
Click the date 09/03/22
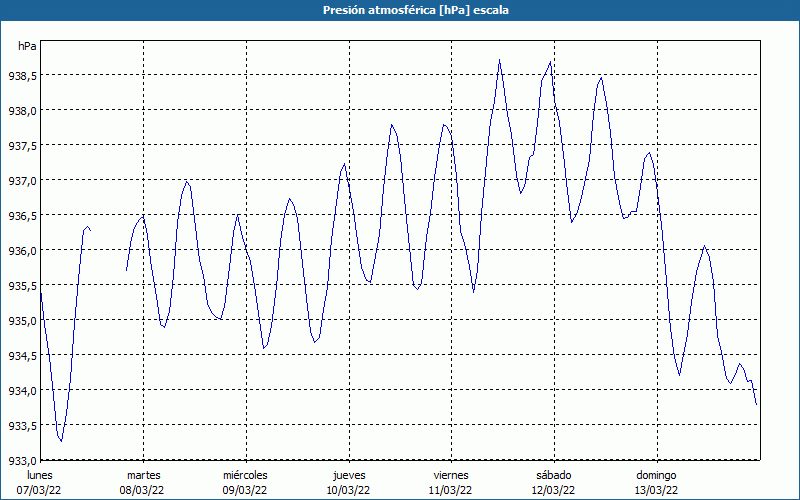245,490
